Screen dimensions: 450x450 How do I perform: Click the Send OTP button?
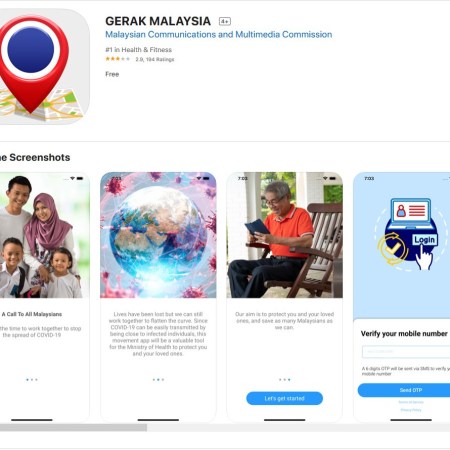pyautogui.click(x=404, y=390)
